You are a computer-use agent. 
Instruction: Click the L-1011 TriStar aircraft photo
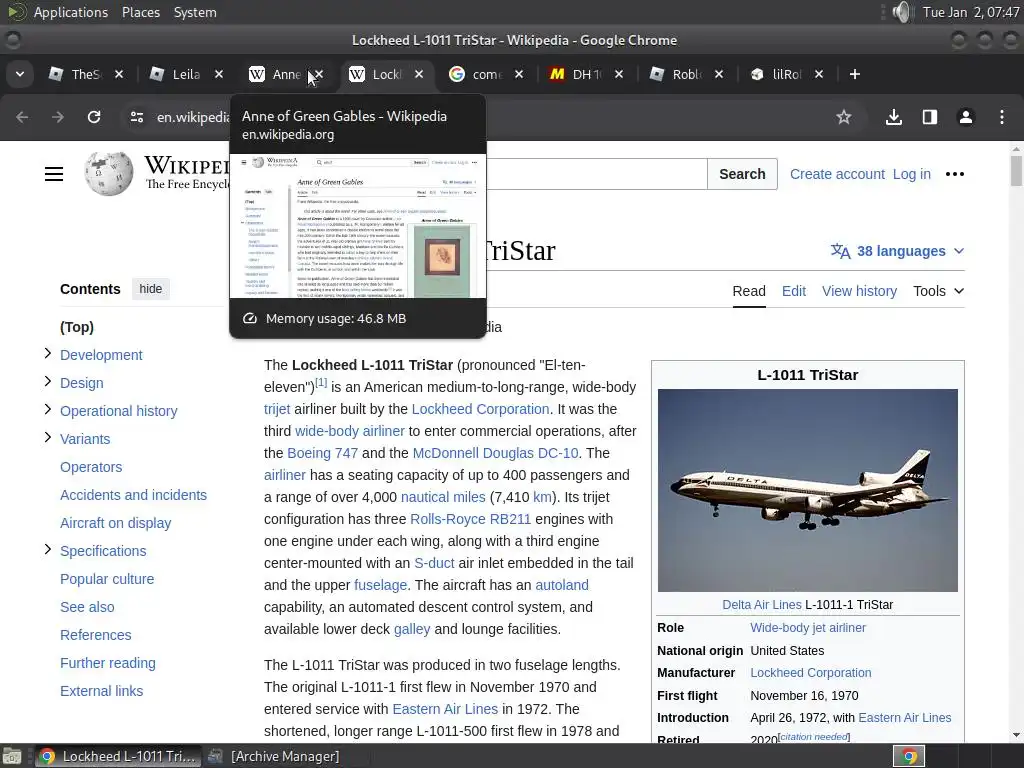point(808,490)
